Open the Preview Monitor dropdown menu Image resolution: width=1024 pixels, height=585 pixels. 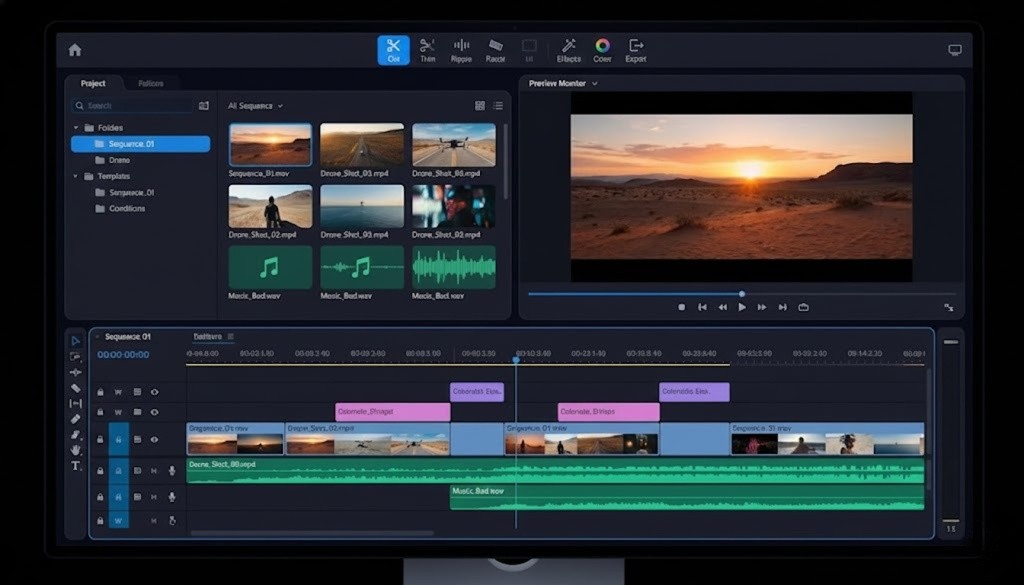pos(595,84)
